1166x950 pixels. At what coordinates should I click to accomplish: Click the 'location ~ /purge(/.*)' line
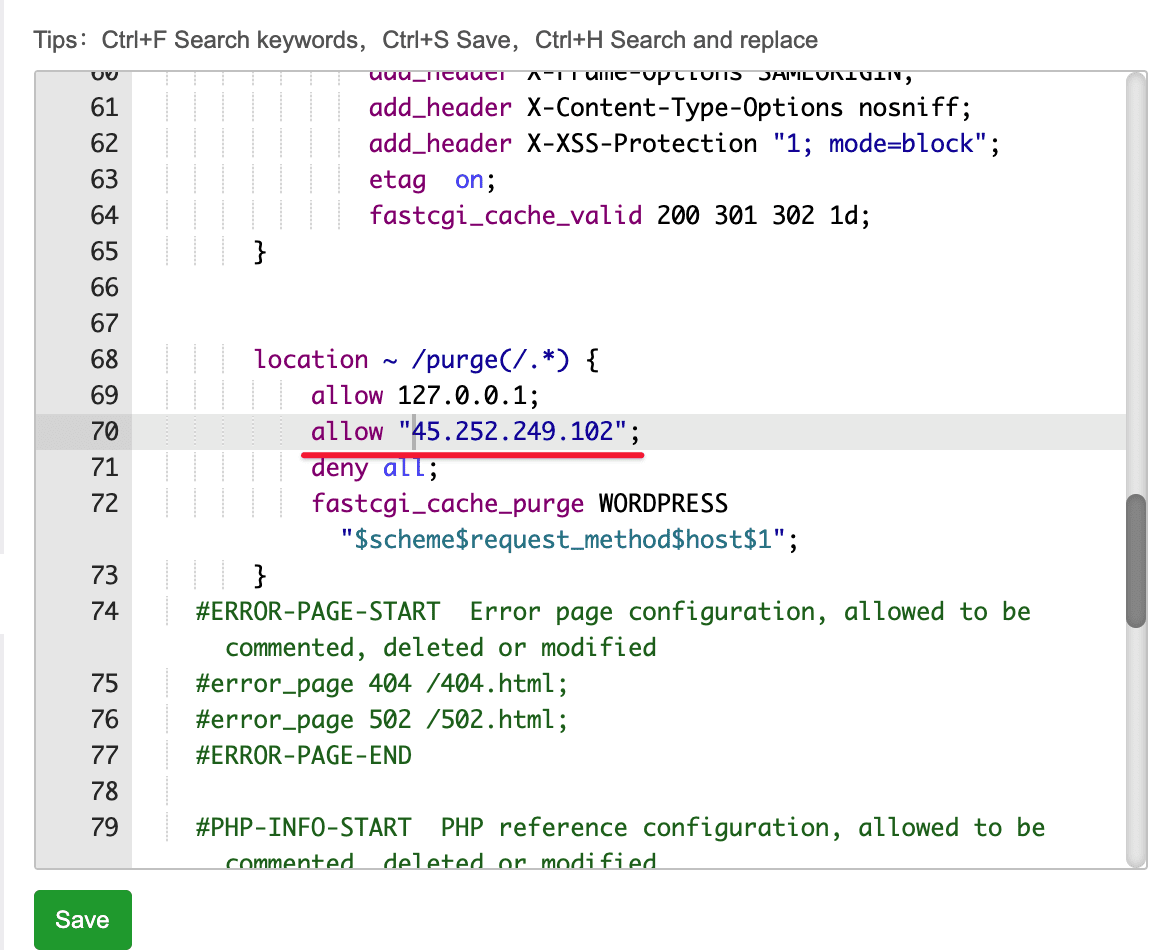click(x=425, y=360)
